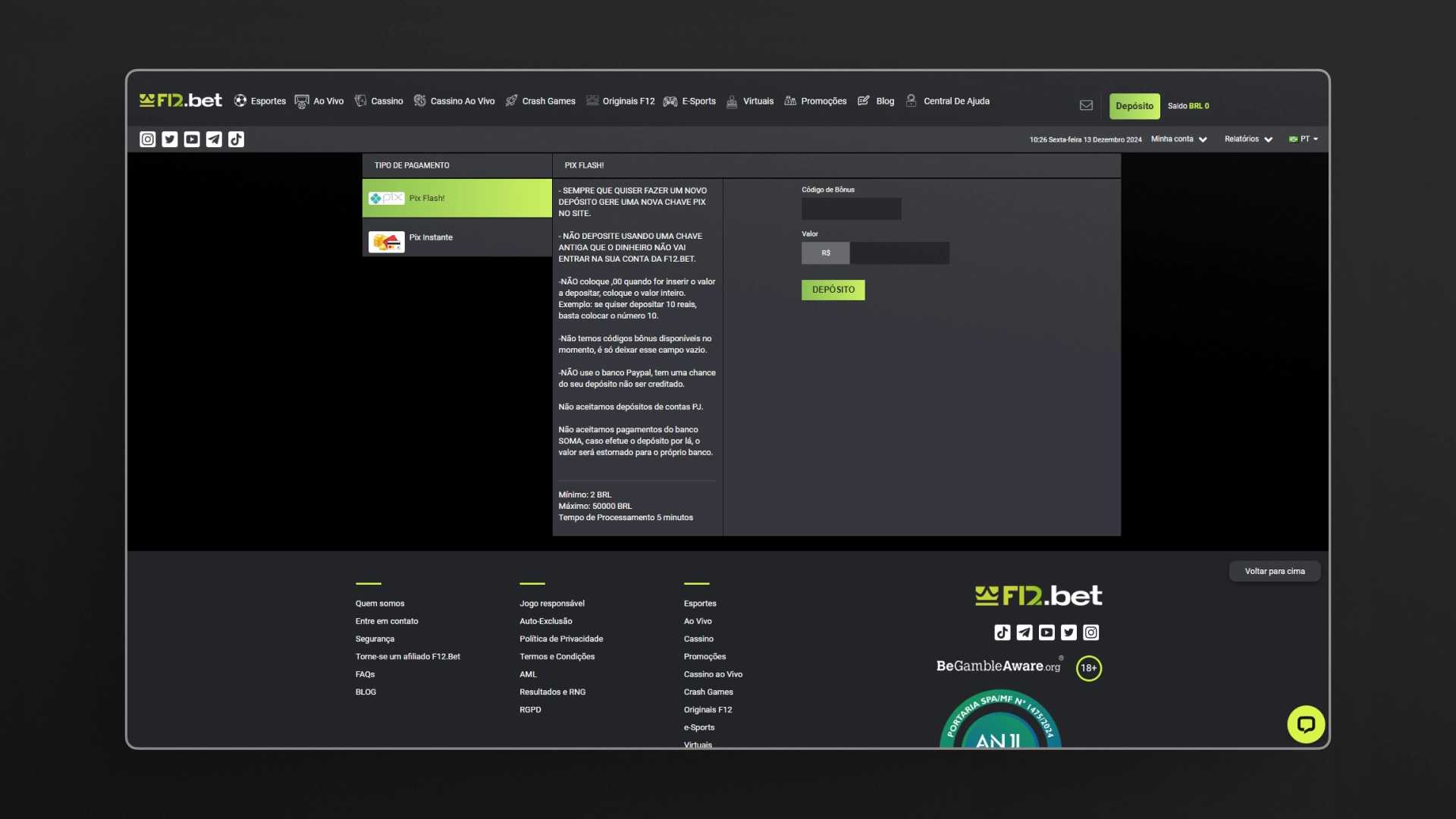Click the DEPÓSITO button
This screenshot has width=1456, height=819.
coord(833,290)
